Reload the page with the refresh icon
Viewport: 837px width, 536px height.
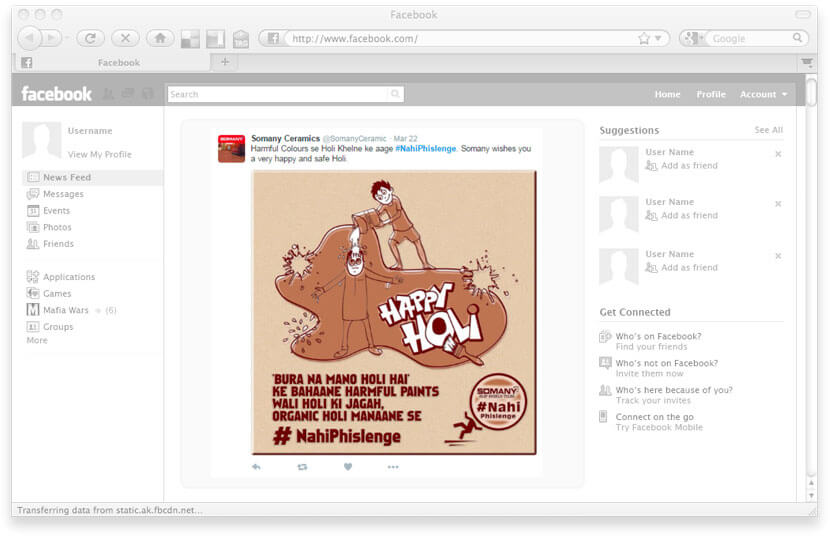coord(90,38)
